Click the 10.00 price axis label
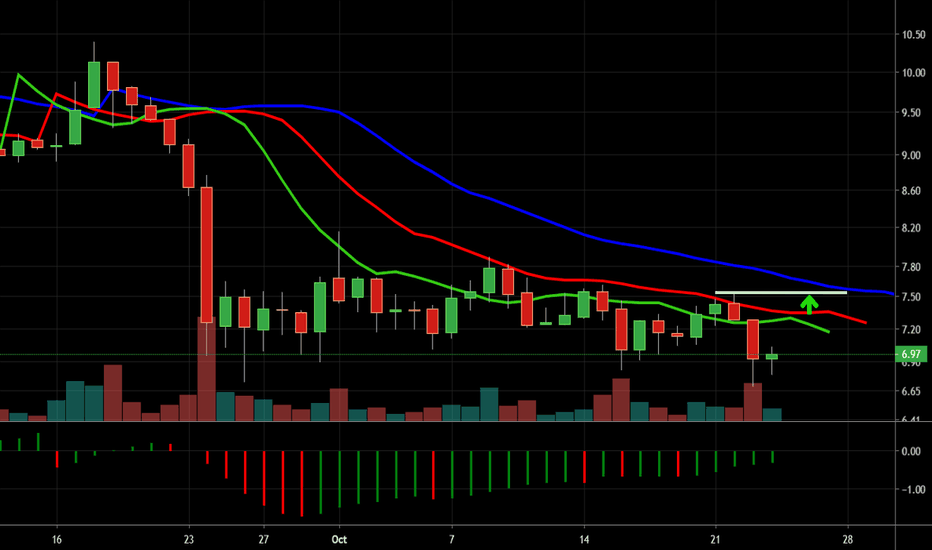Screen dimensions: 932x550 click(913, 73)
